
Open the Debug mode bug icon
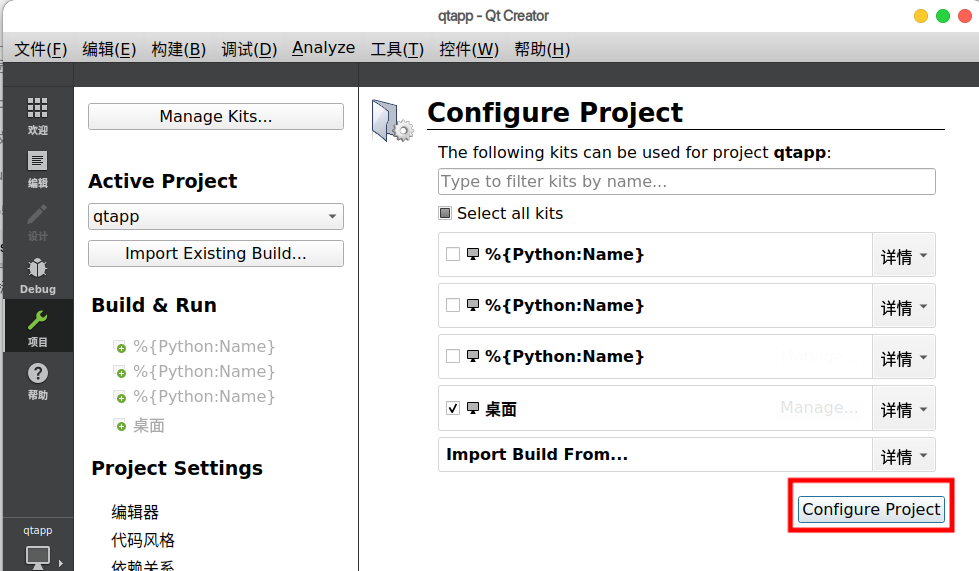pyautogui.click(x=37, y=268)
